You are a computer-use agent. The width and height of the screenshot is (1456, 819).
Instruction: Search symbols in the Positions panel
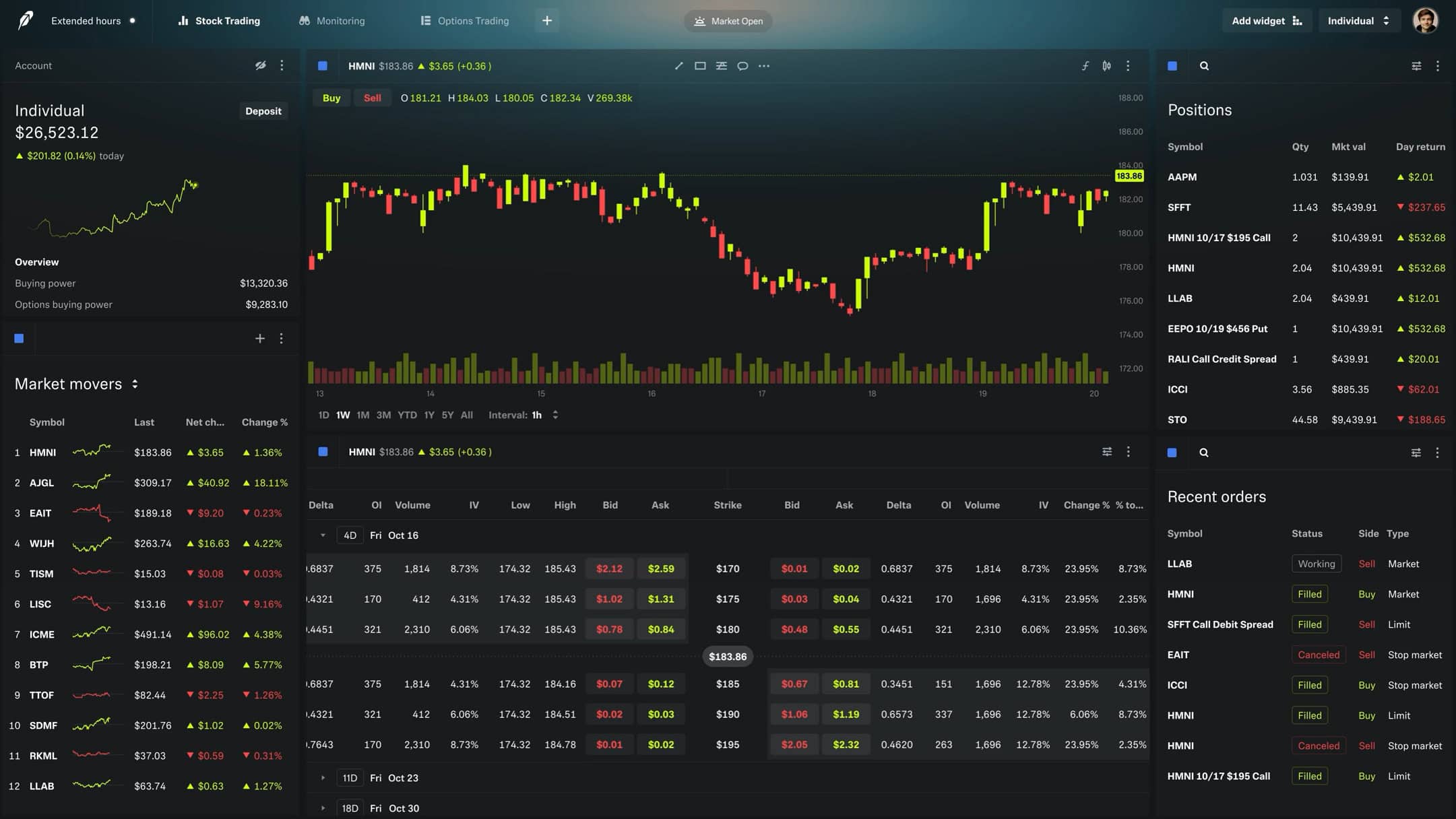(1205, 65)
